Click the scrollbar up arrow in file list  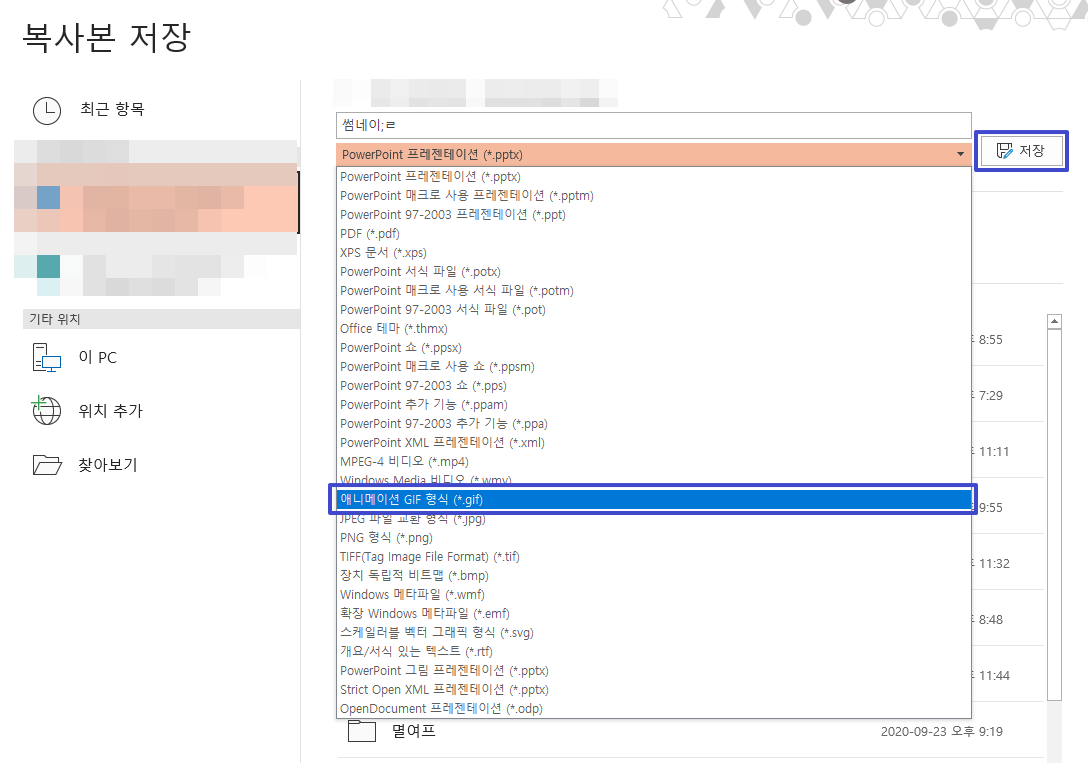pyautogui.click(x=1054, y=321)
